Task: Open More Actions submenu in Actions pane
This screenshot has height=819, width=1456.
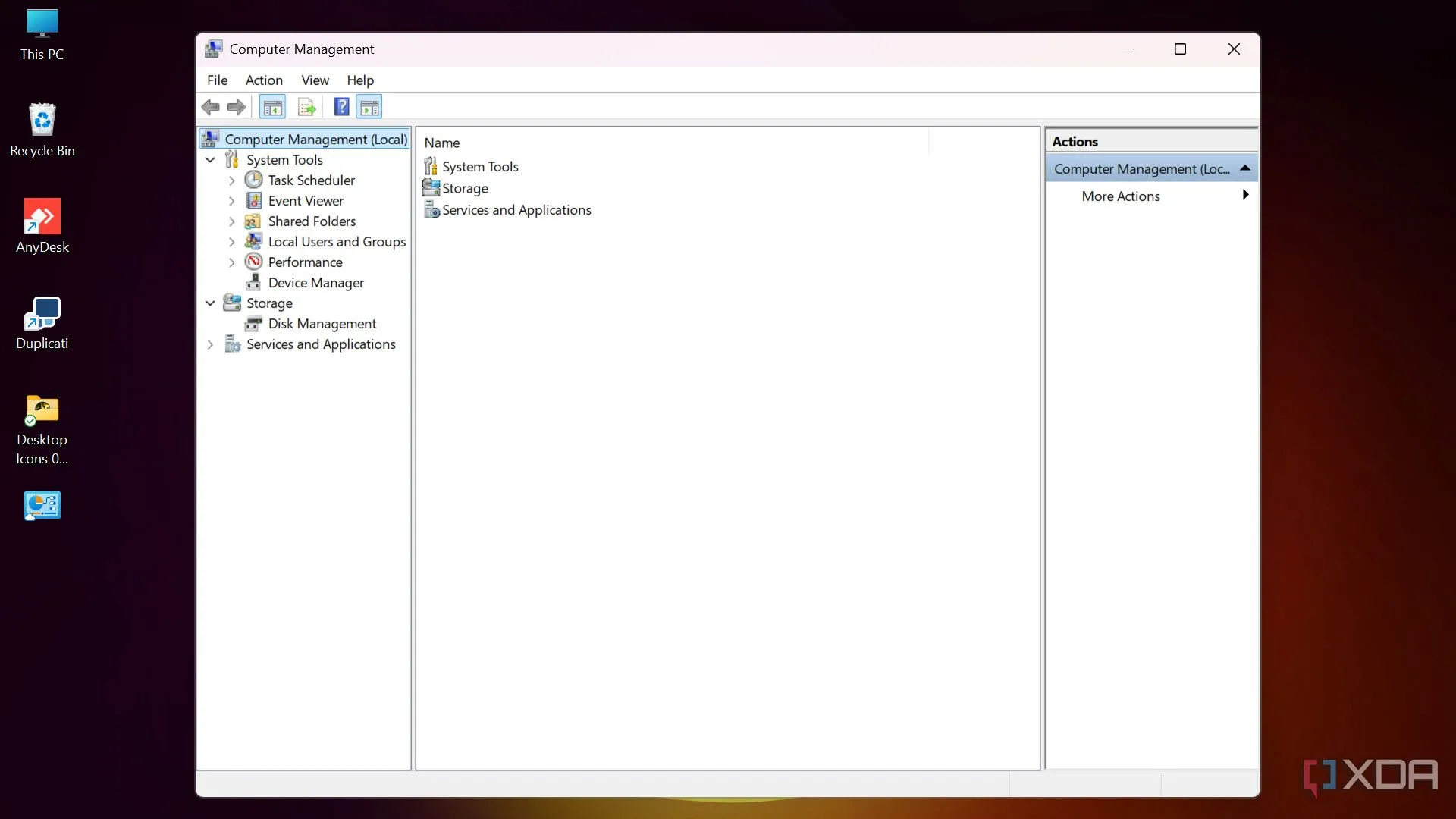Action: point(1121,196)
